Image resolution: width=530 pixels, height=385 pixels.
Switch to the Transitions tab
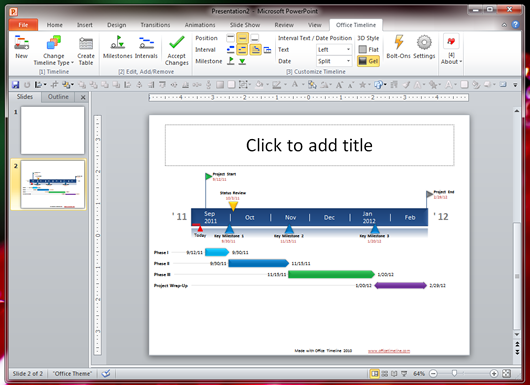pyautogui.click(x=155, y=25)
